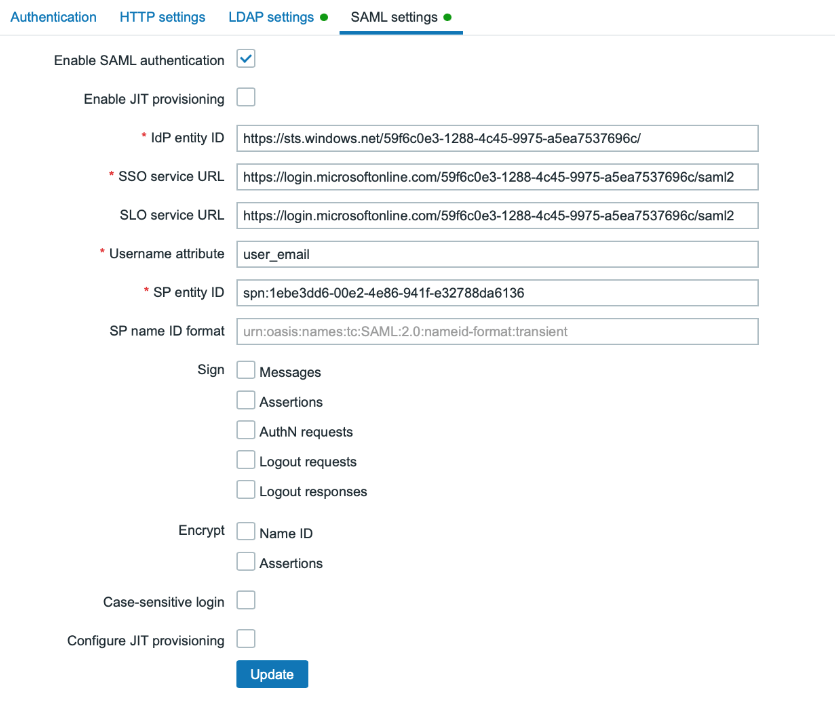Enable signing Logout requests

tap(246, 460)
